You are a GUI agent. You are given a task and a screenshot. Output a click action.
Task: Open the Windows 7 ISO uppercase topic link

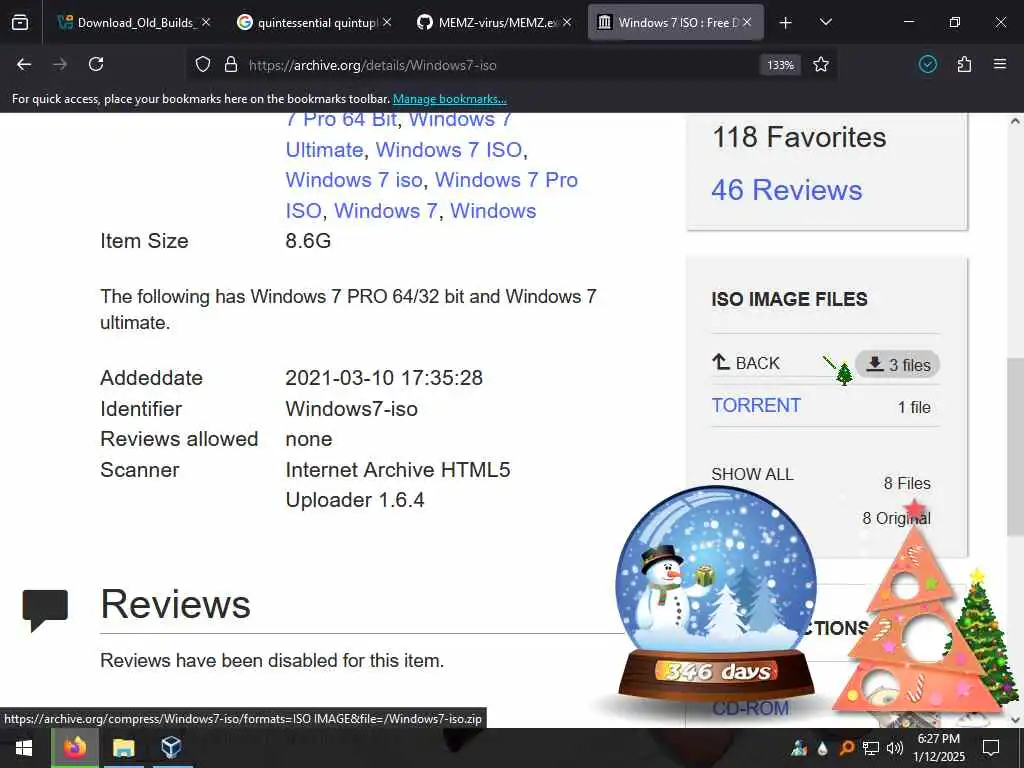click(449, 150)
